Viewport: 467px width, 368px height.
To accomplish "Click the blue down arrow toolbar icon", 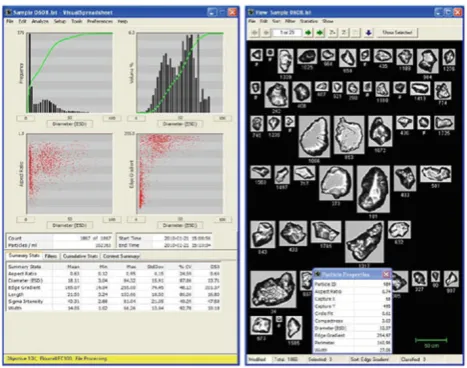I will [x=368, y=33].
